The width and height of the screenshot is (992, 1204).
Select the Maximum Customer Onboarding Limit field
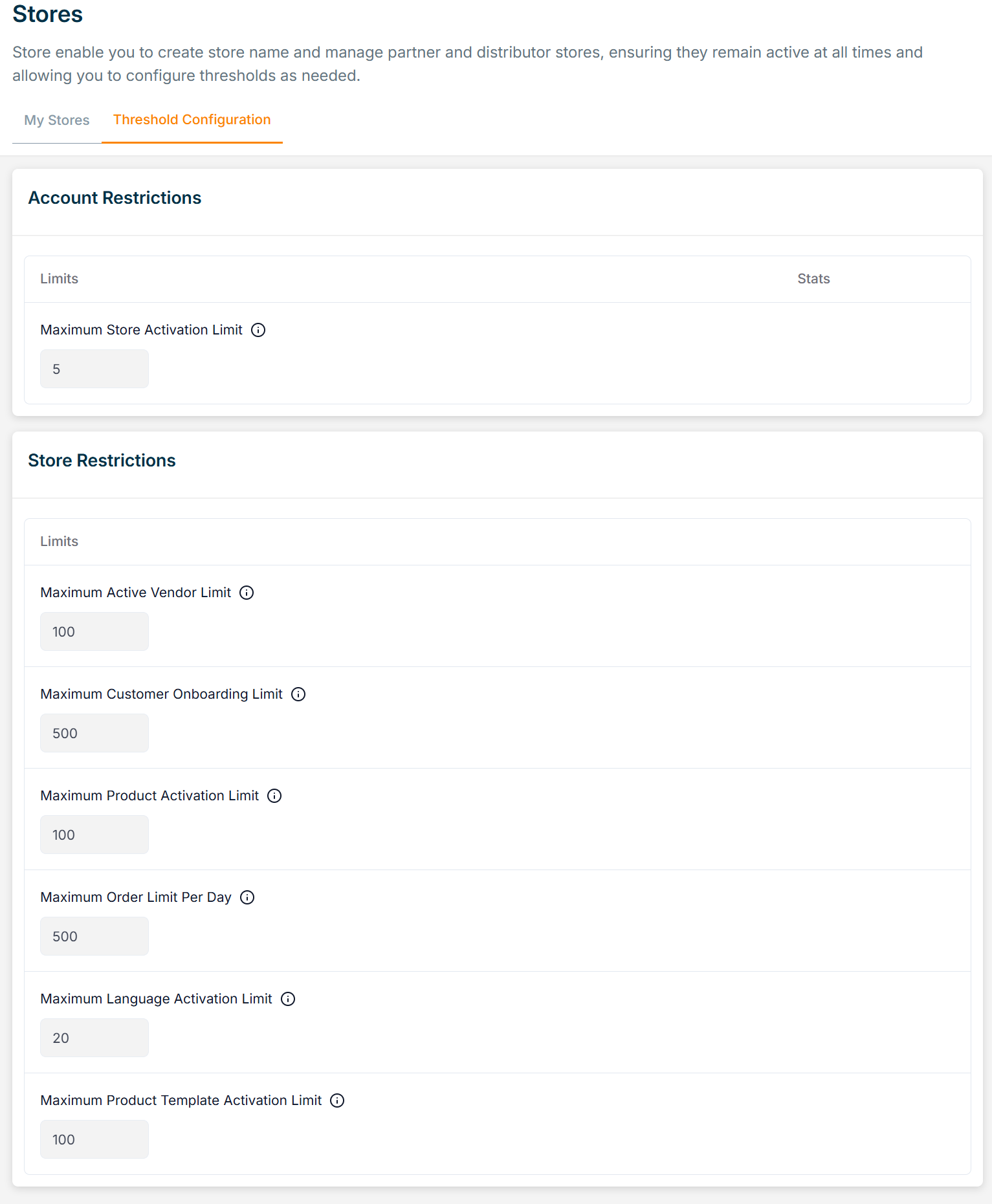94,733
